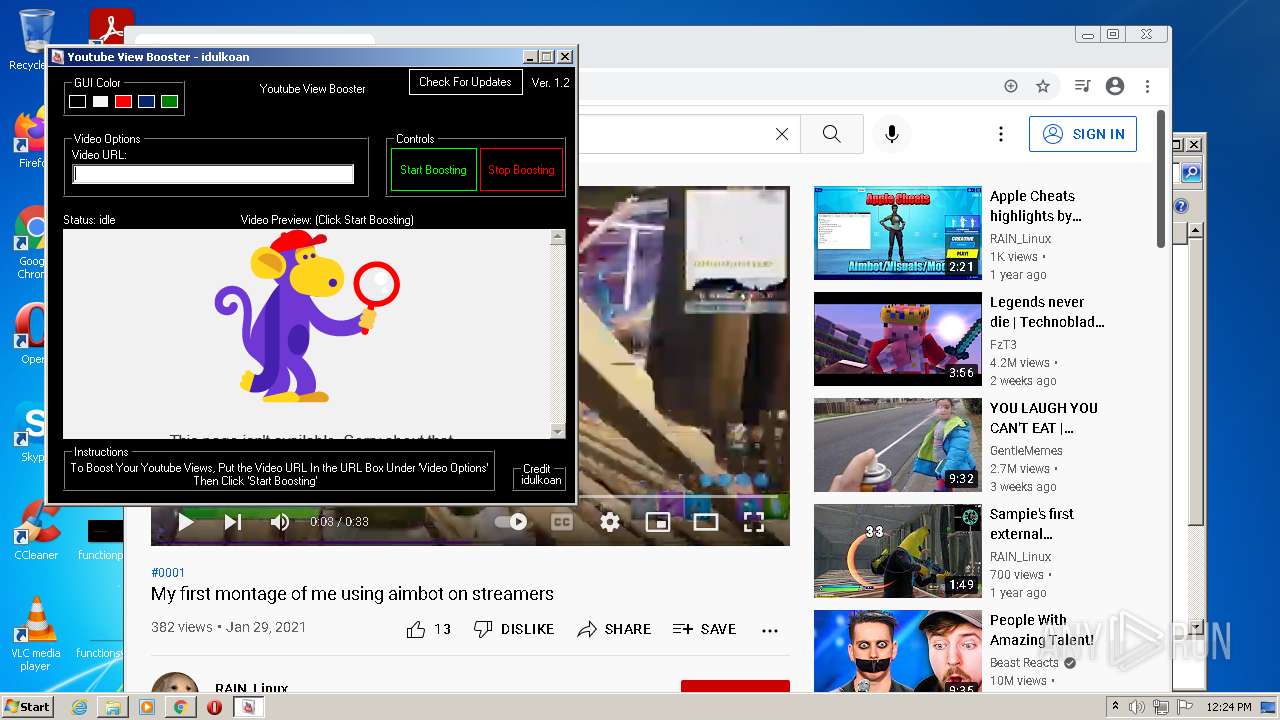Open YouTube settings three-dot menu

point(1000,134)
